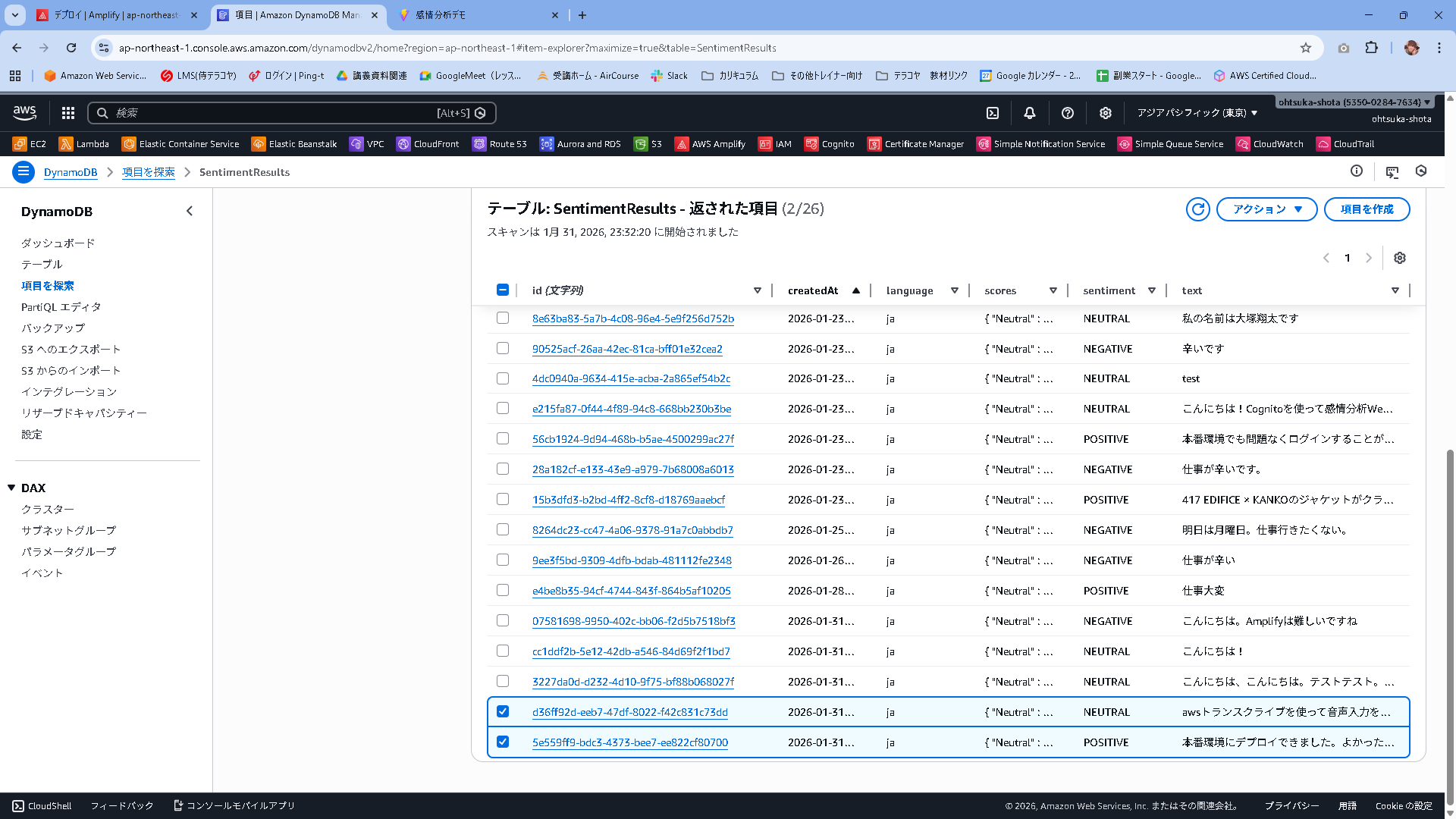Open the item link 5e559ff9-bdc3-4373-bee7-ee822cf80700
Viewport: 1456px width, 819px height.
629,742
